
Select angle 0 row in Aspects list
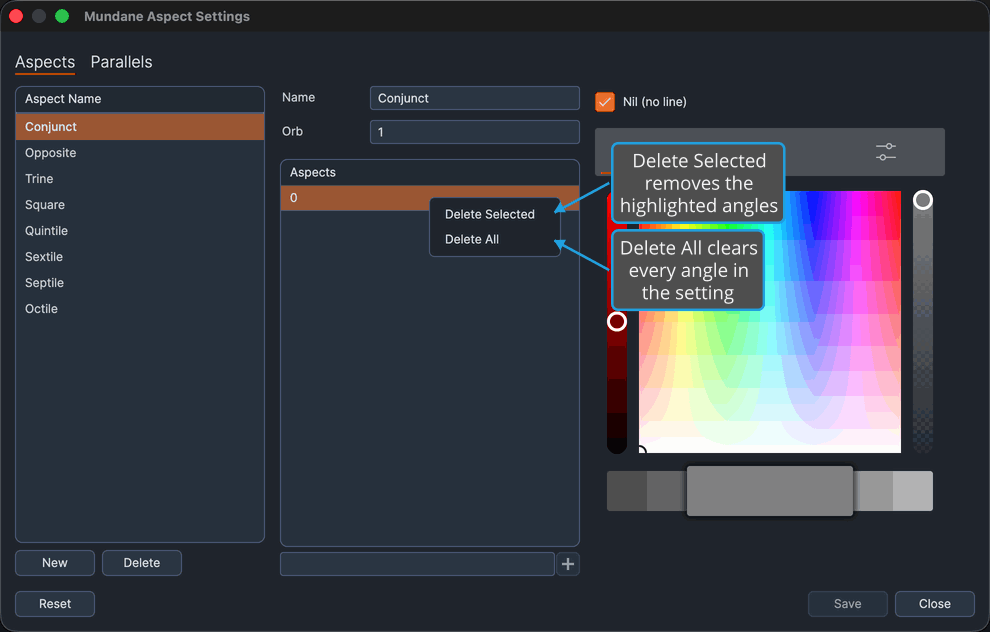[x=430, y=198]
